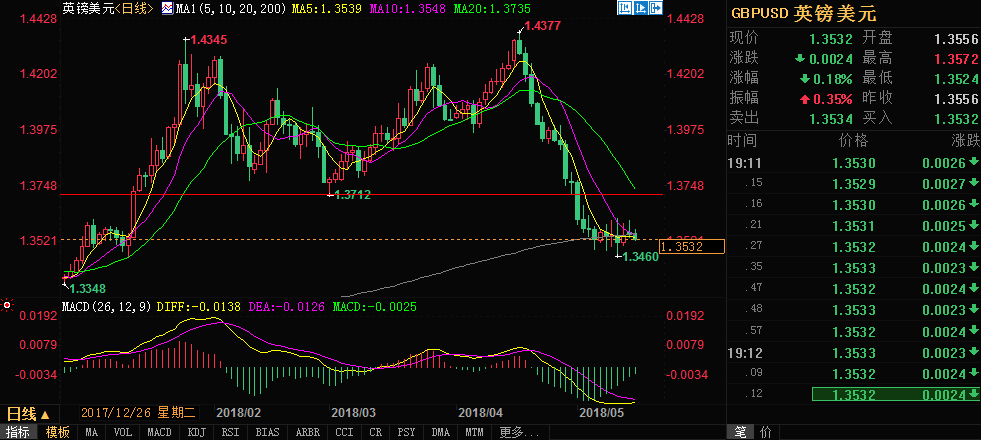Click the 1.3460 low price label

[x=641, y=256]
